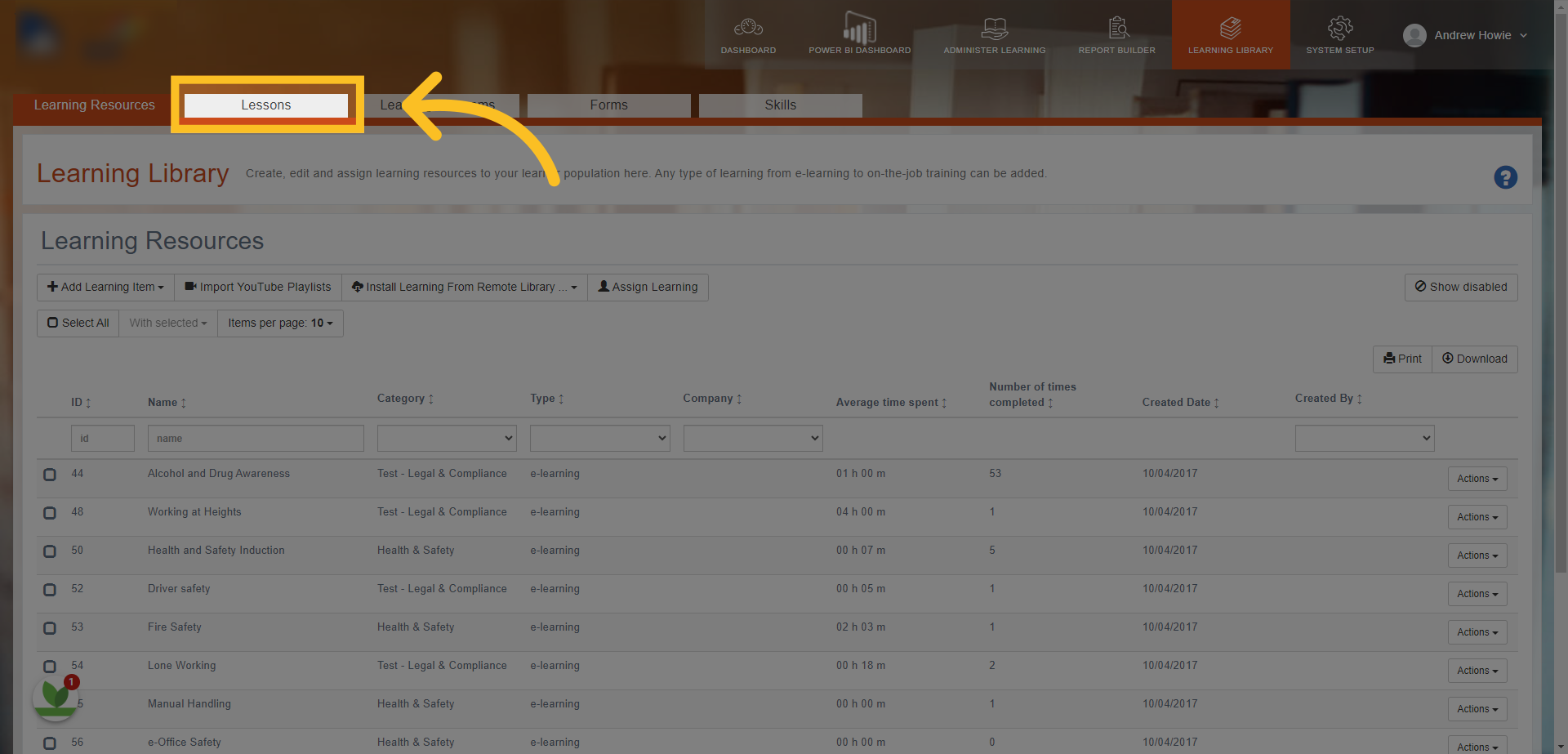Open Actions menu for Health and Safety Induction
This screenshot has height=754, width=1568.
click(x=1477, y=555)
